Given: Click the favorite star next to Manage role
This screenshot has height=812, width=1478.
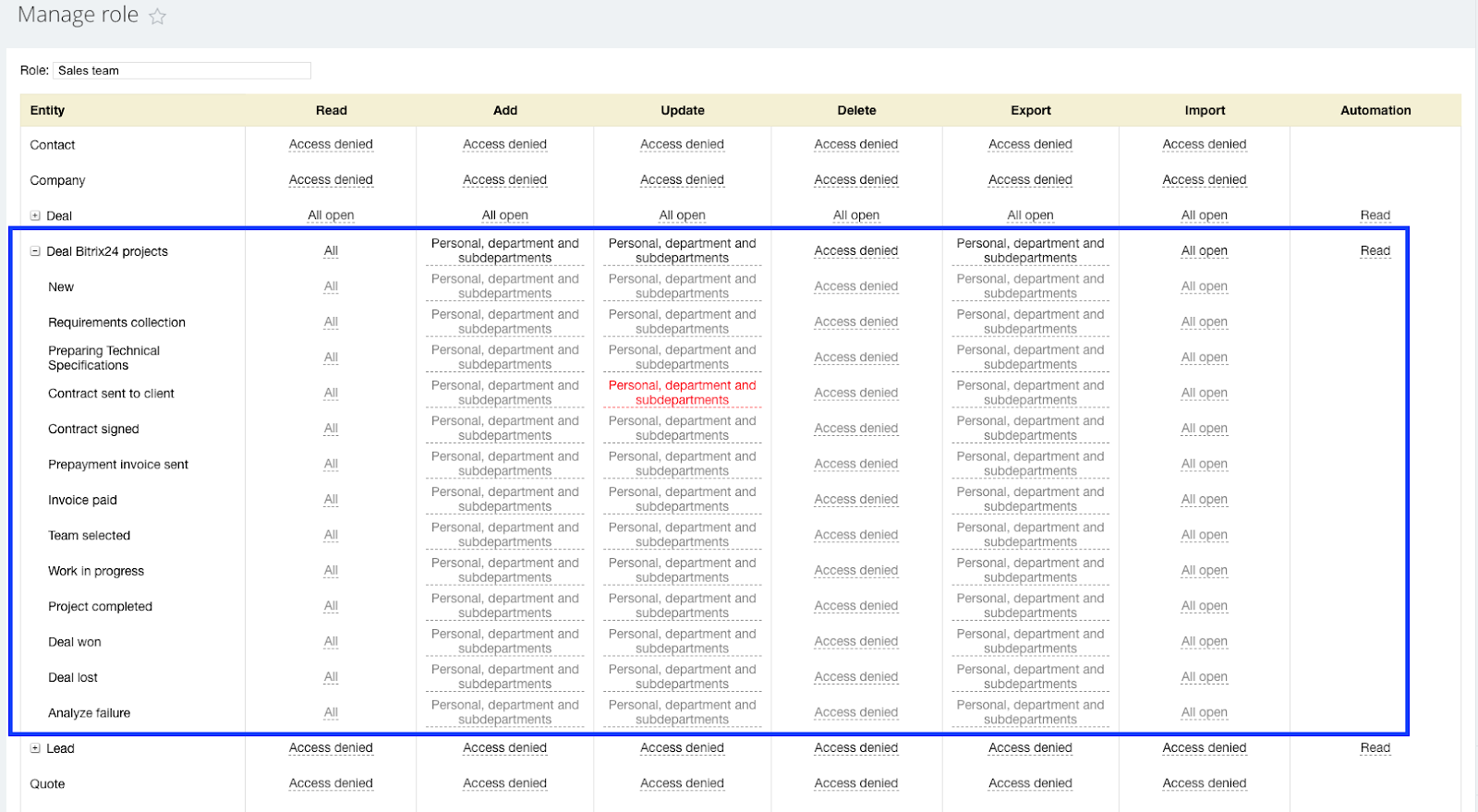Looking at the screenshot, I should pyautogui.click(x=158, y=17).
